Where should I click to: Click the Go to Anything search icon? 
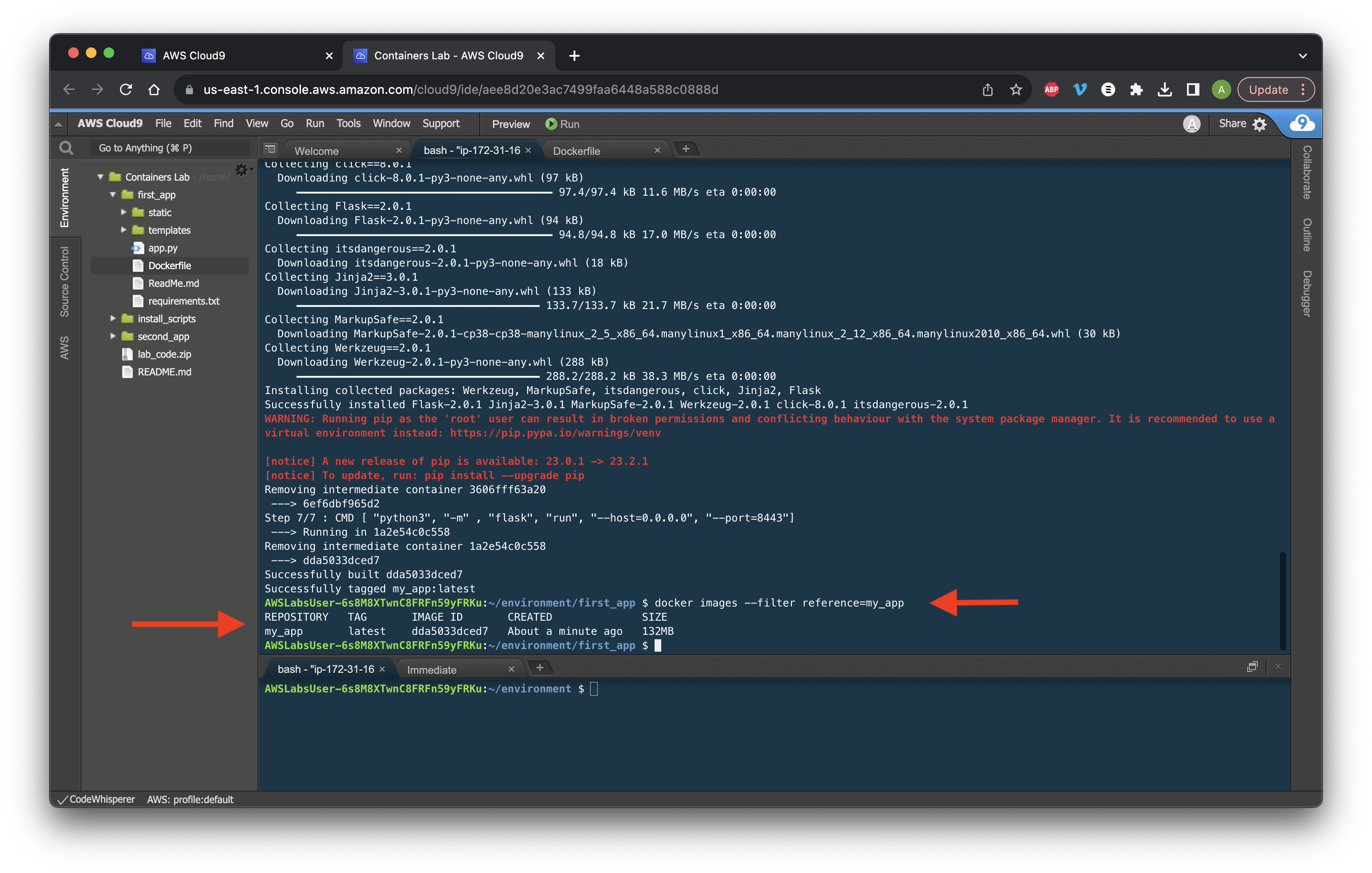click(66, 148)
